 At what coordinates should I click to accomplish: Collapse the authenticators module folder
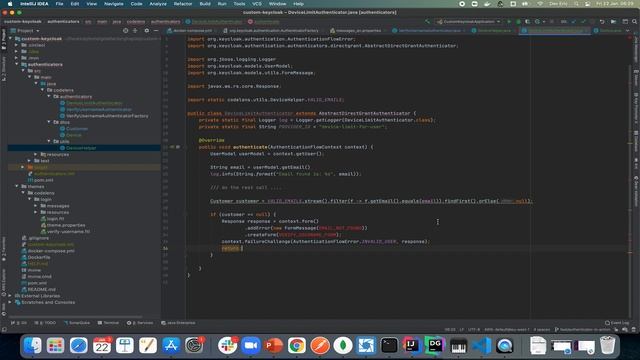(x=17, y=64)
